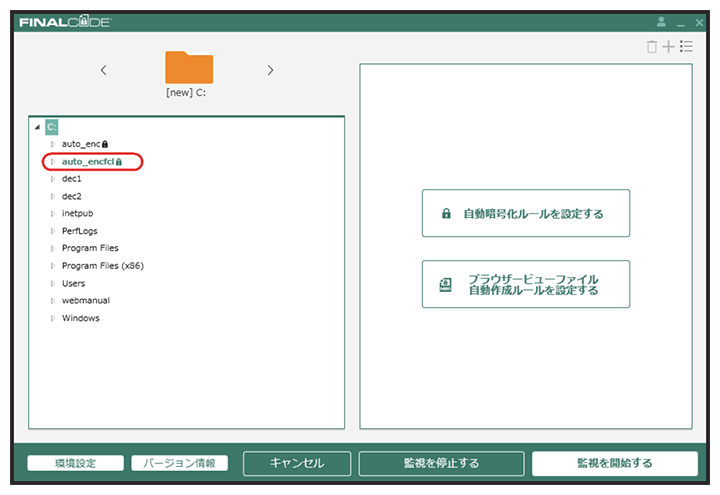Select dec1 in the folder tree

pyautogui.click(x=72, y=179)
